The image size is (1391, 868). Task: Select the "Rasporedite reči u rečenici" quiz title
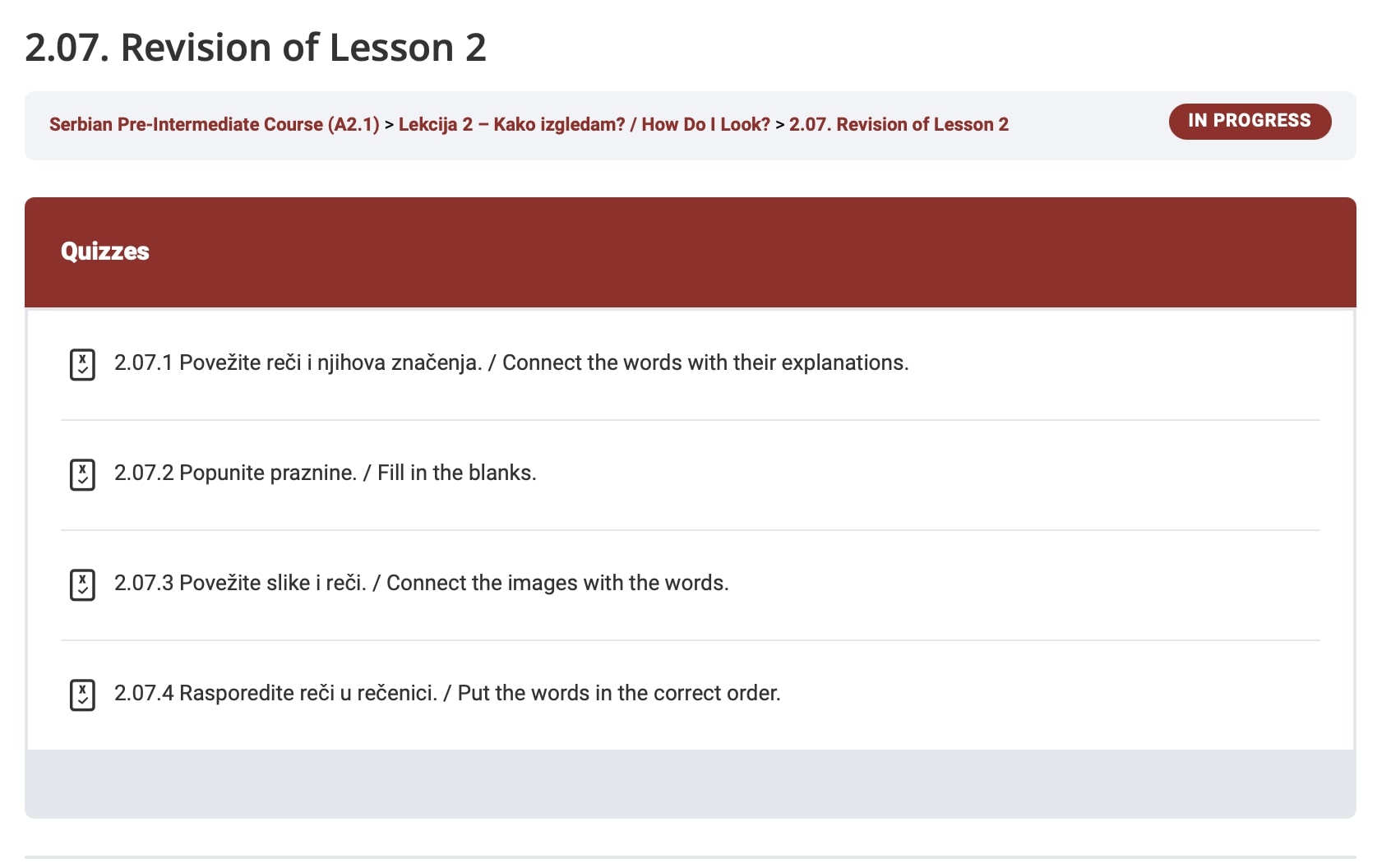click(x=308, y=693)
